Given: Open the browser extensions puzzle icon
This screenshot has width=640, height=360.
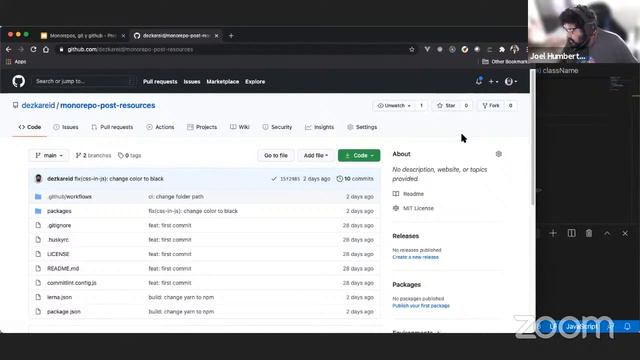Looking at the screenshot, I should tap(502, 49).
